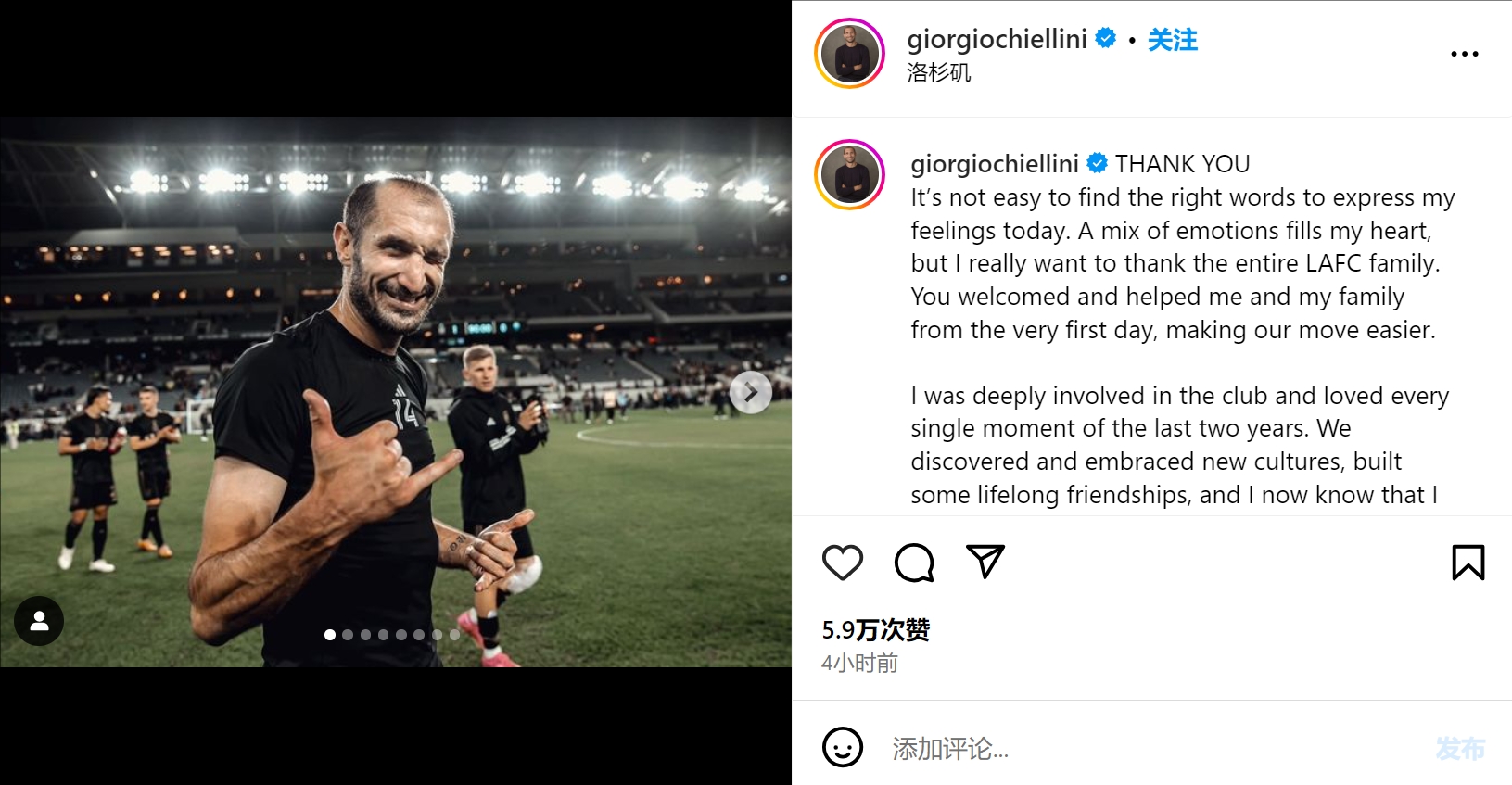Open profile picture in the post header
The height and width of the screenshot is (785, 1512).
(x=849, y=54)
